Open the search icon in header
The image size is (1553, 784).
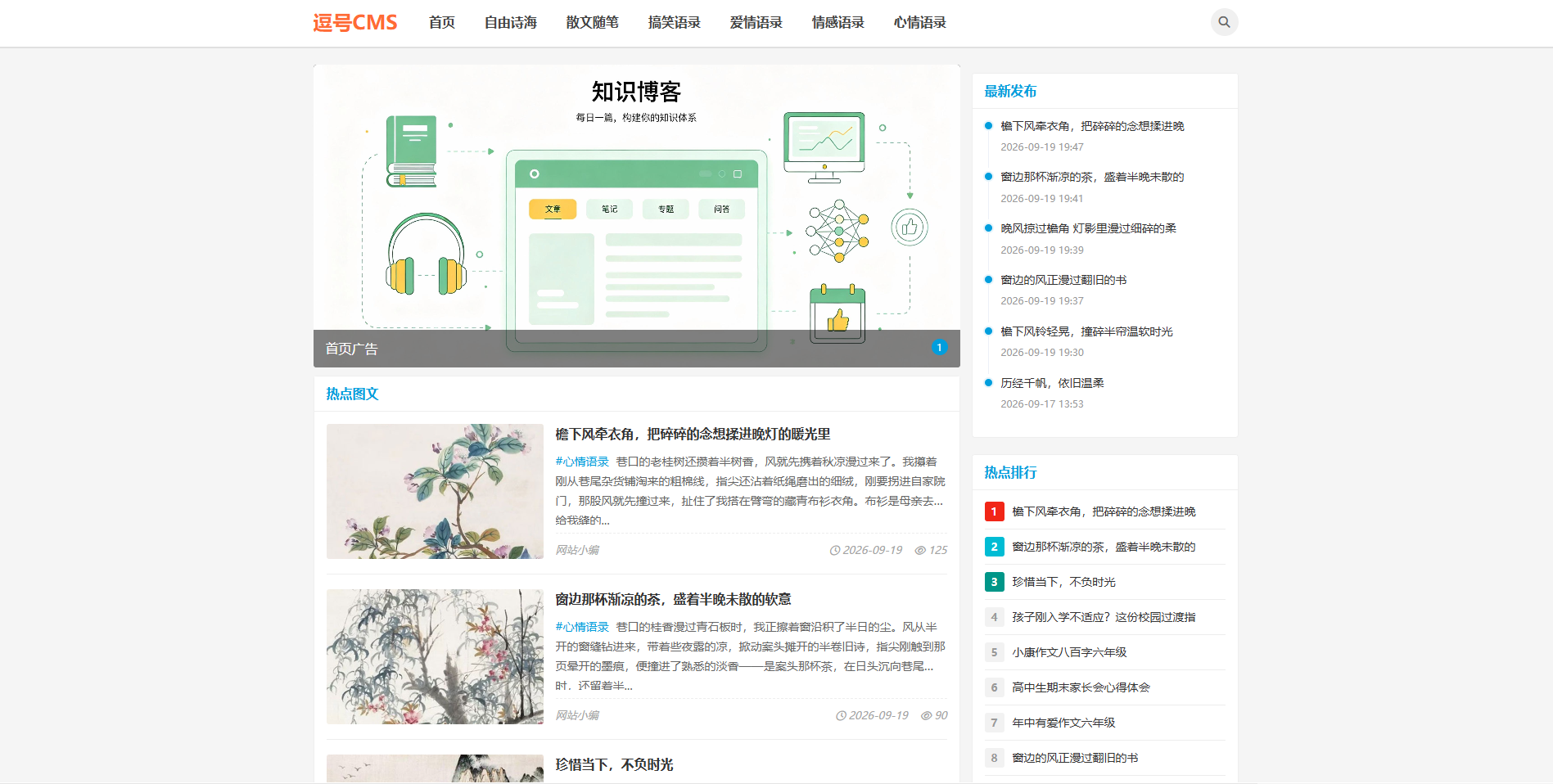coord(1224,22)
